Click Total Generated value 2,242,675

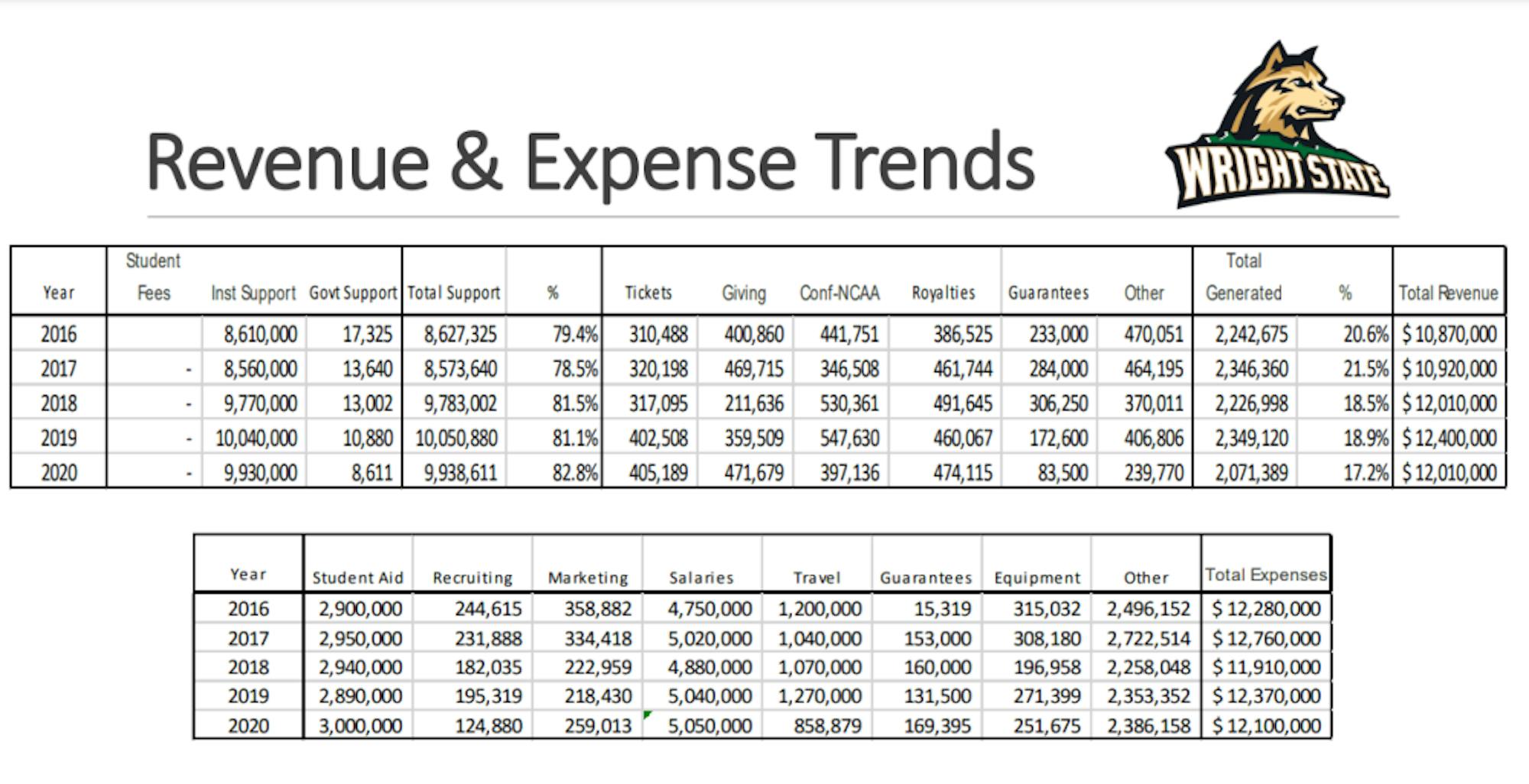pos(1251,335)
